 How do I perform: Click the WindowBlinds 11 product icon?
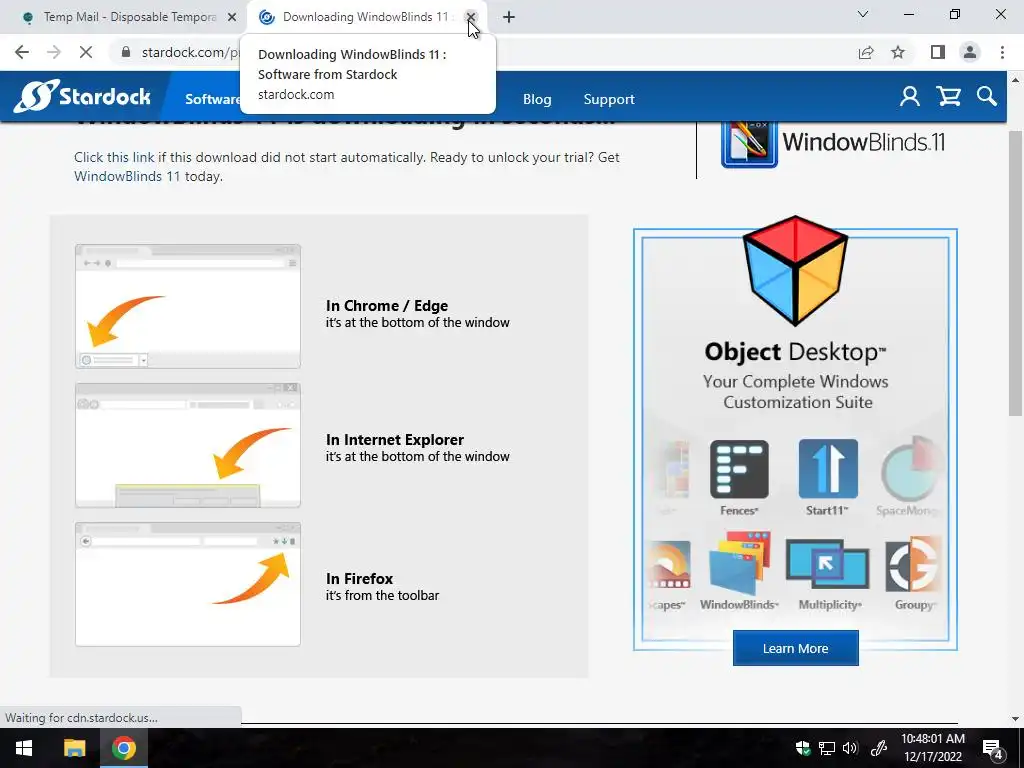(x=749, y=145)
